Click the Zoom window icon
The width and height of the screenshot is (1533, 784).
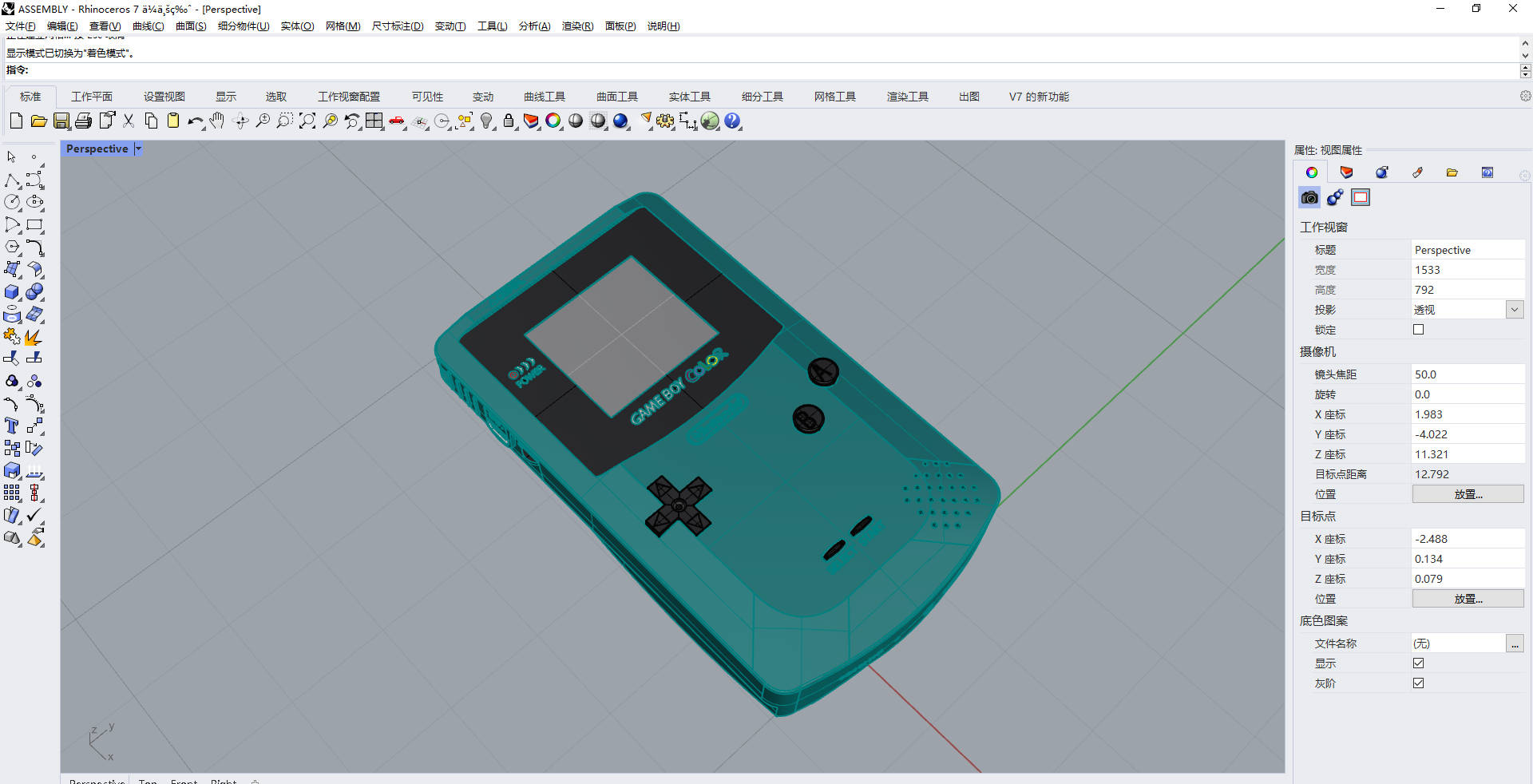point(285,121)
